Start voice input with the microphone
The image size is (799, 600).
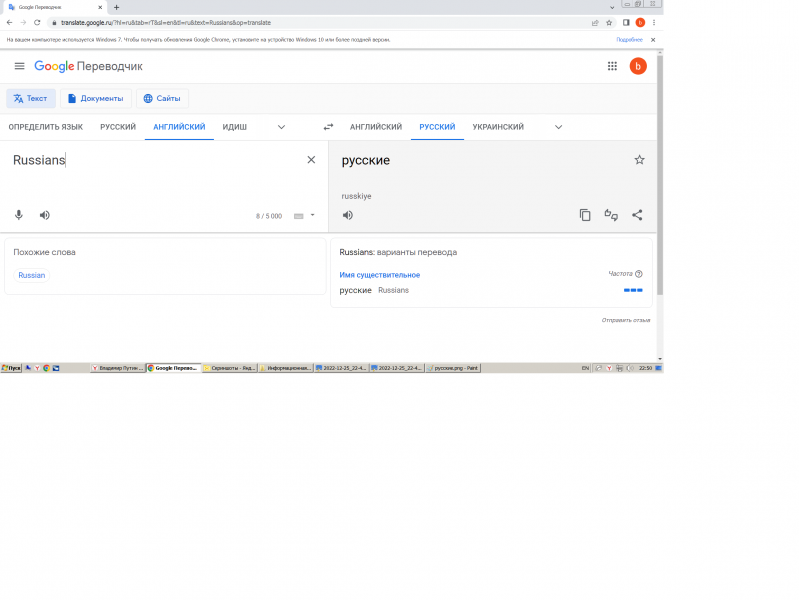(19, 215)
